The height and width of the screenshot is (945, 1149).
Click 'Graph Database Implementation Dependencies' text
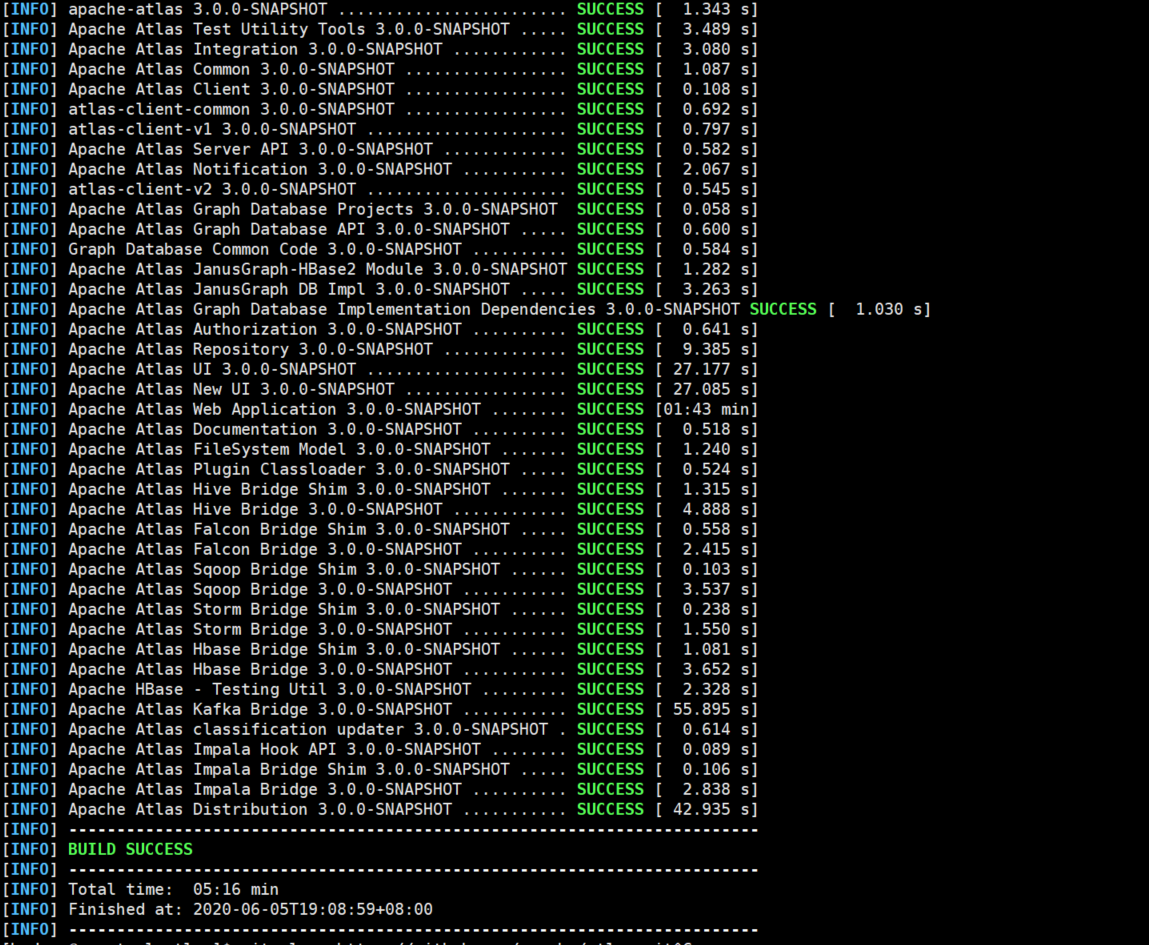click(394, 309)
